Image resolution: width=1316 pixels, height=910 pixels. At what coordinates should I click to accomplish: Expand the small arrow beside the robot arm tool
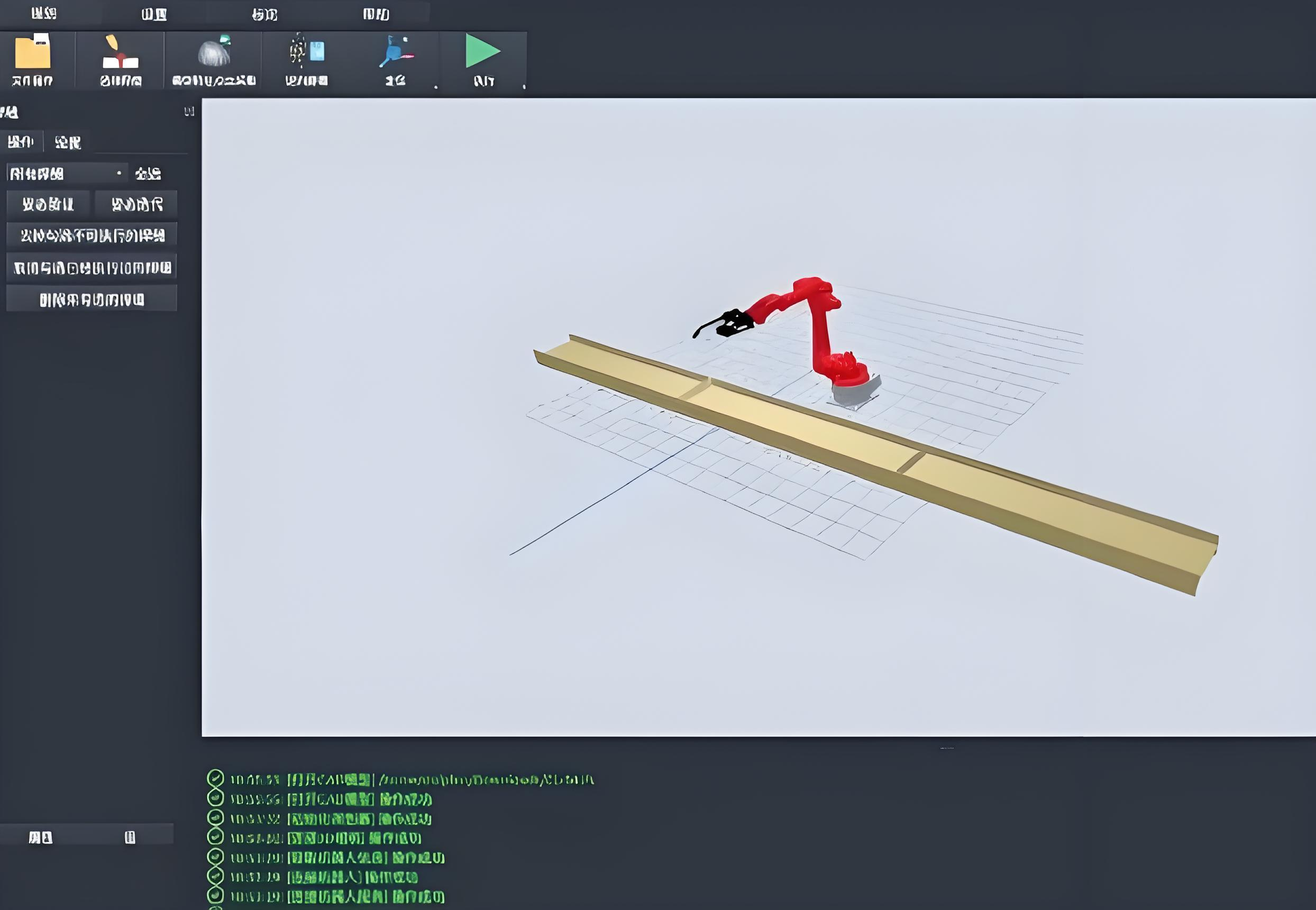pos(436,87)
